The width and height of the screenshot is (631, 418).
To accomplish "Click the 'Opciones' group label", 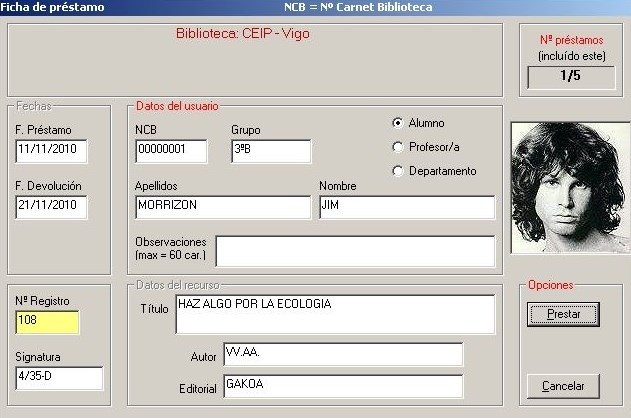I will 551,285.
